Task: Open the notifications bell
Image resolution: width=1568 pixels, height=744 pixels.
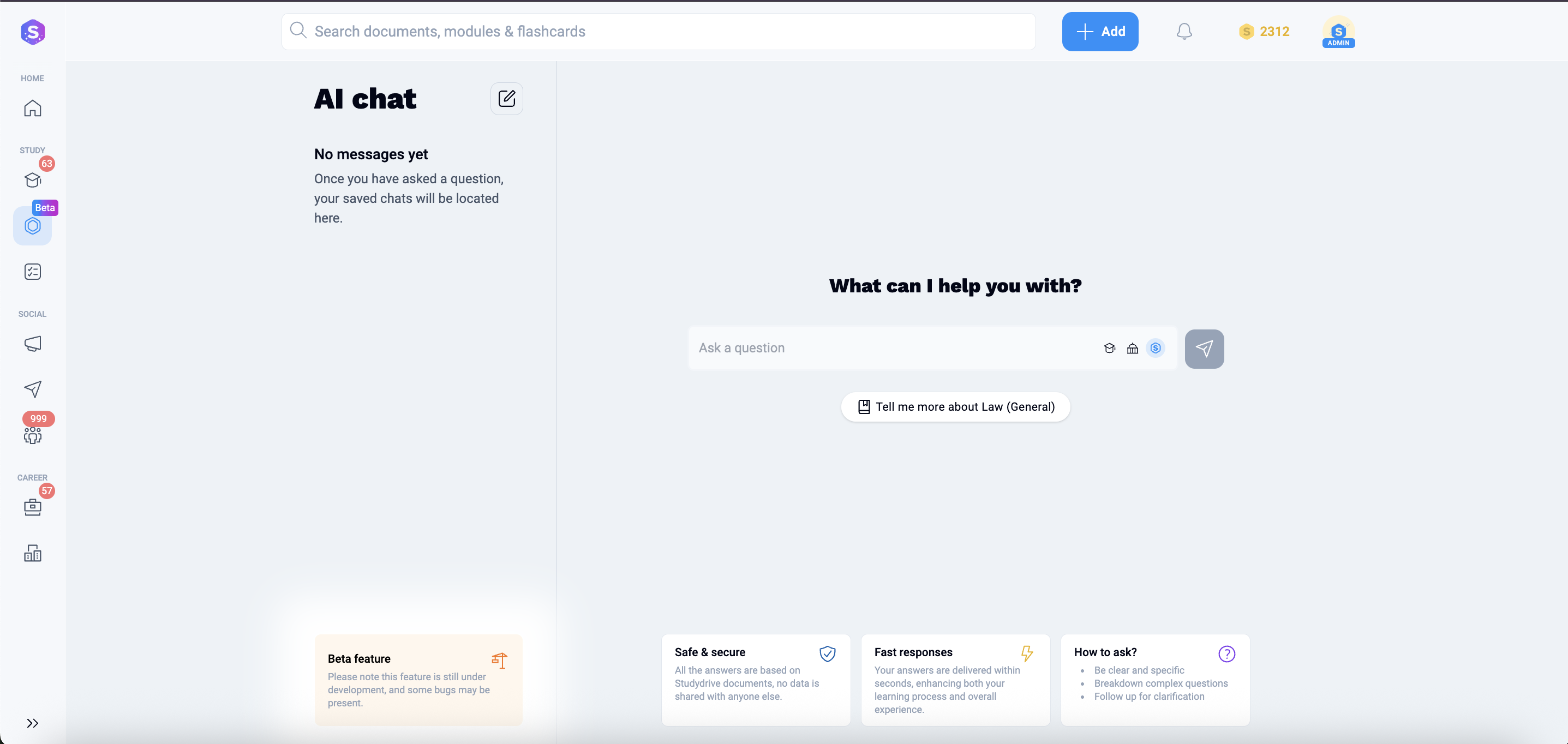Action: tap(1184, 32)
